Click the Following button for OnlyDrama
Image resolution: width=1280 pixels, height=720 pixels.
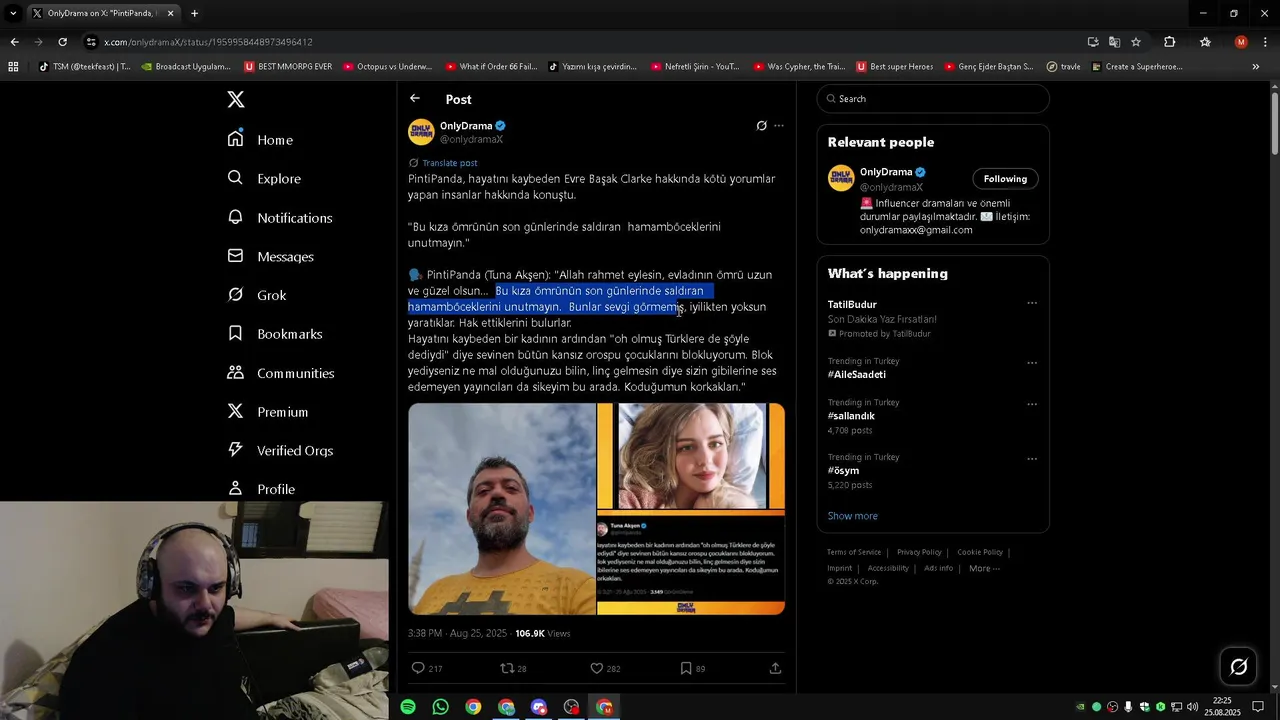1005,179
